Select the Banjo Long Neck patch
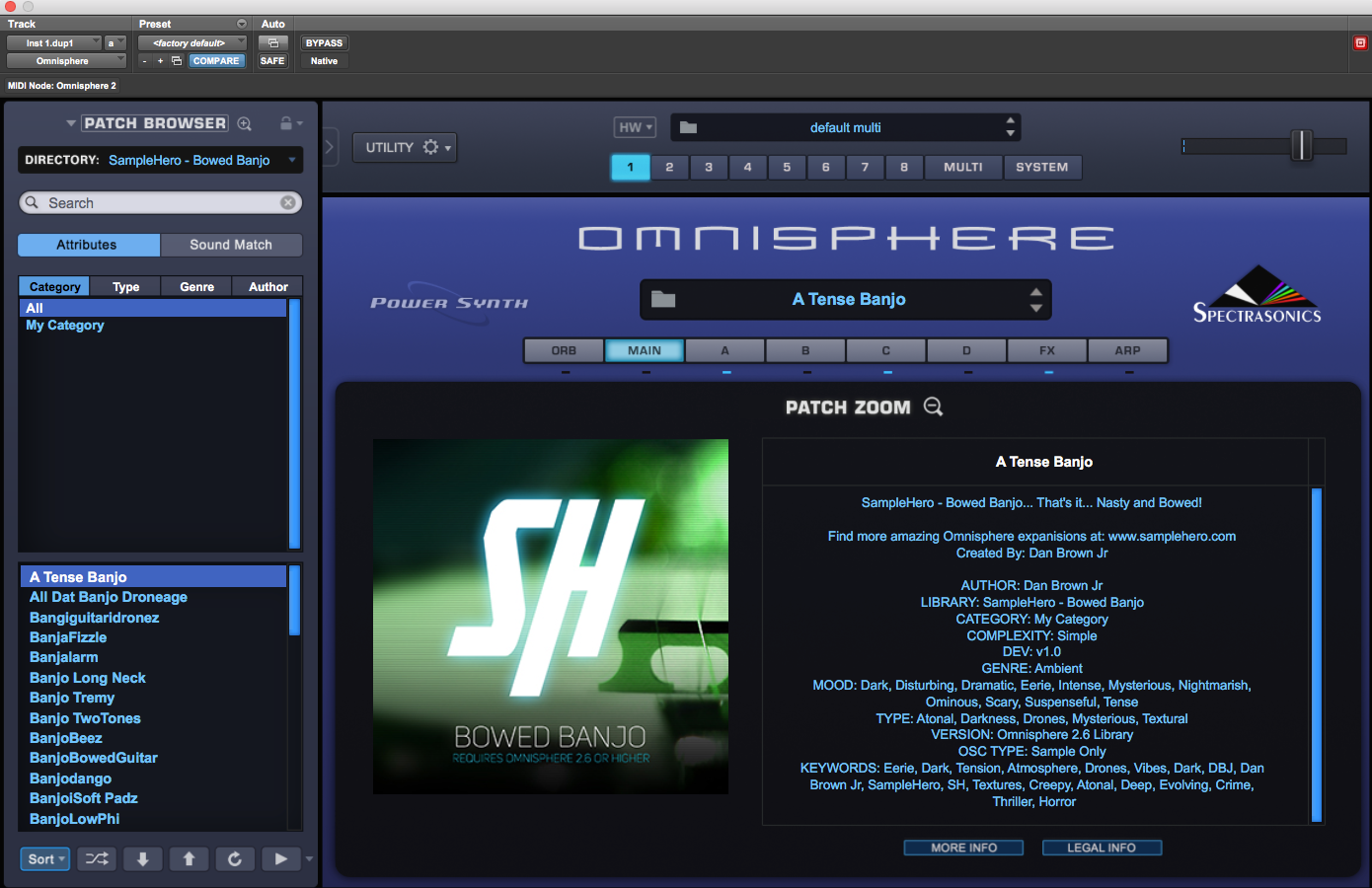This screenshot has width=1372, height=888. (x=88, y=678)
